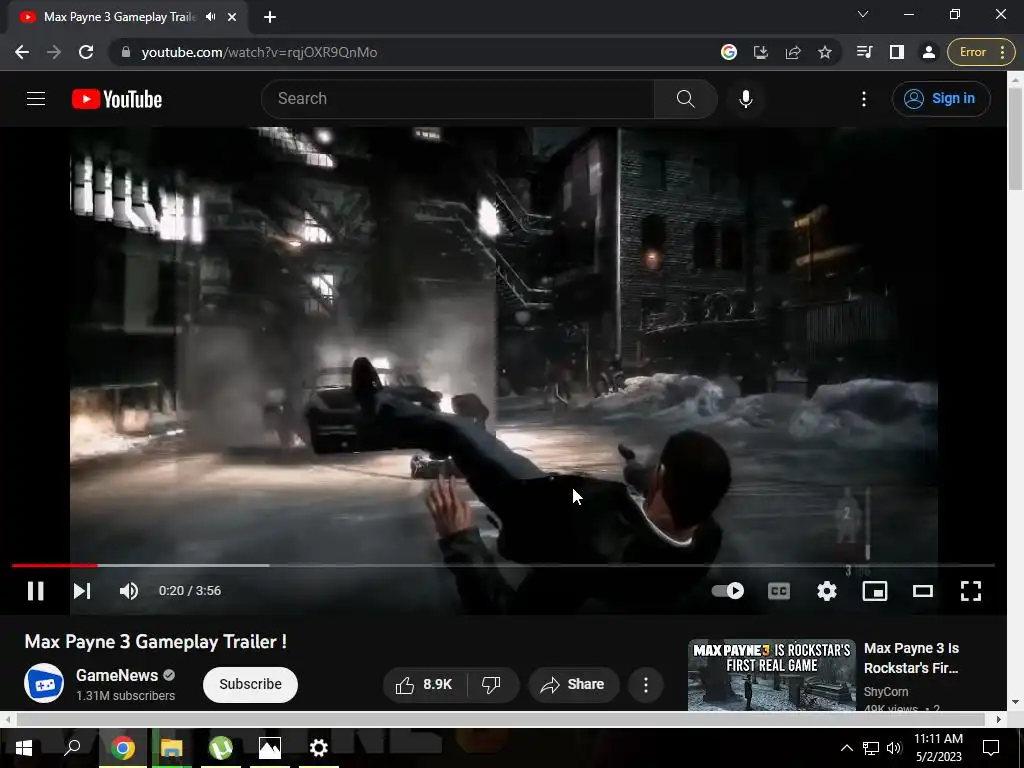
Task: Open File Explorer from taskbar
Action: 172,748
